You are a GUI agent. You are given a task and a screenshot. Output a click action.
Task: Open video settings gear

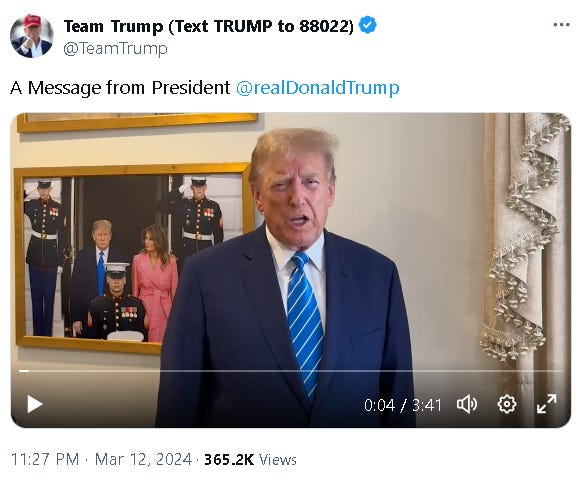(x=507, y=404)
